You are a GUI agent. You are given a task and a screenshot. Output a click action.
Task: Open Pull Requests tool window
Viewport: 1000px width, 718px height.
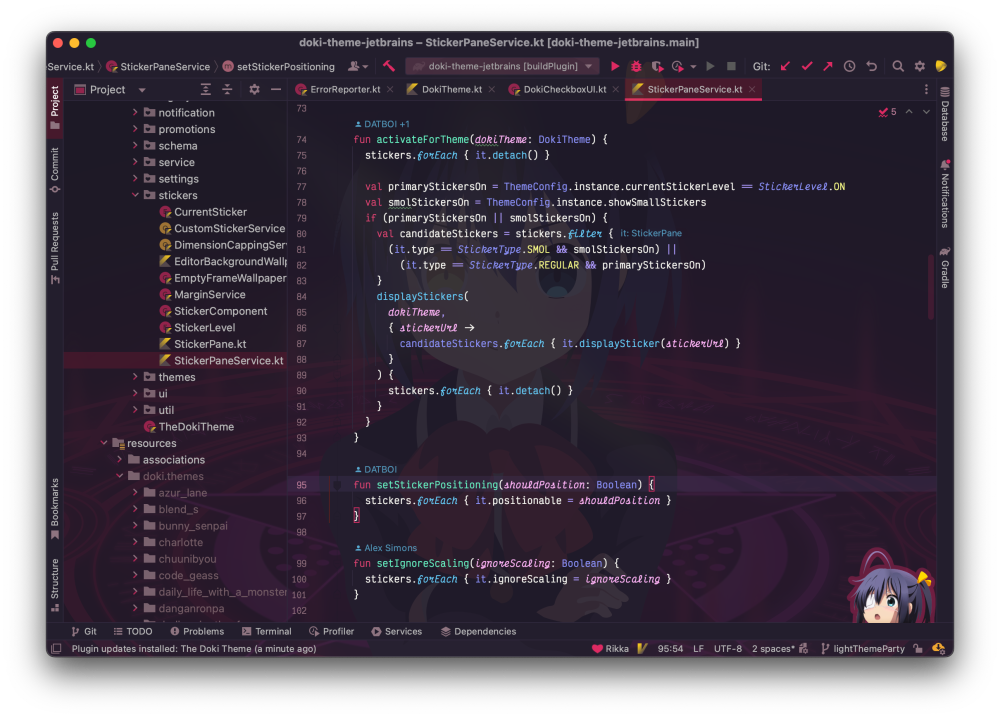coord(55,248)
